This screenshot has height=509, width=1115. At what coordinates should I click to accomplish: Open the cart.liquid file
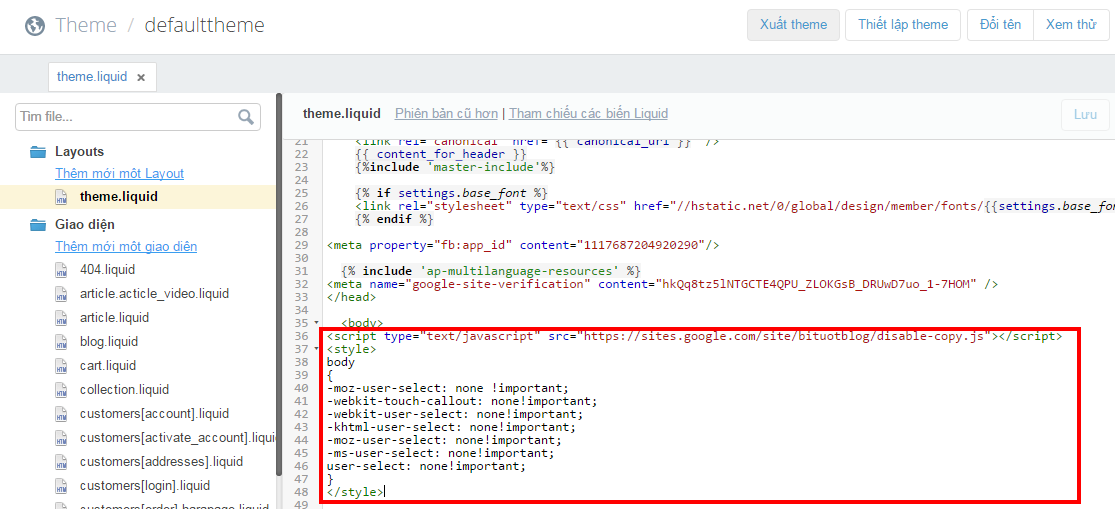107,366
